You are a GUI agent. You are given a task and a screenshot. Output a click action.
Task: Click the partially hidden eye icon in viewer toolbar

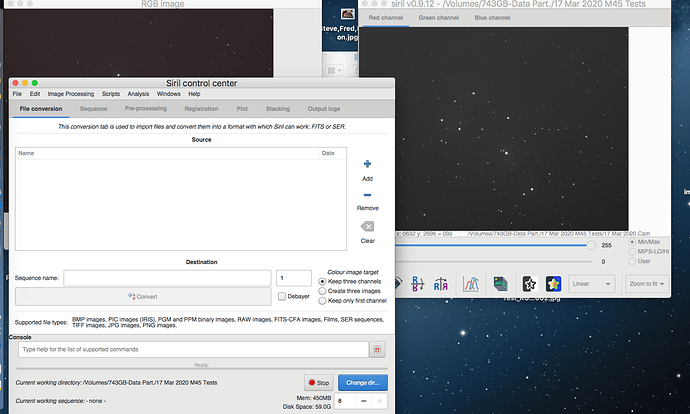tap(399, 283)
